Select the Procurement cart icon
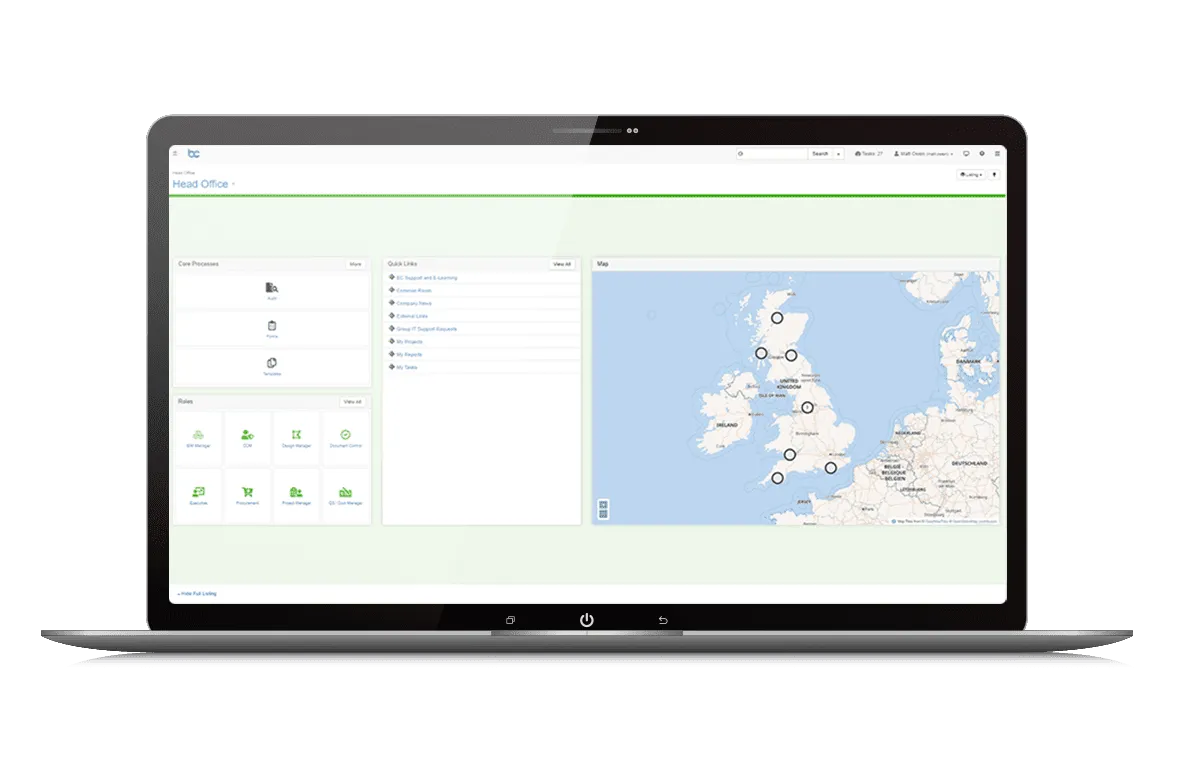 click(x=247, y=492)
